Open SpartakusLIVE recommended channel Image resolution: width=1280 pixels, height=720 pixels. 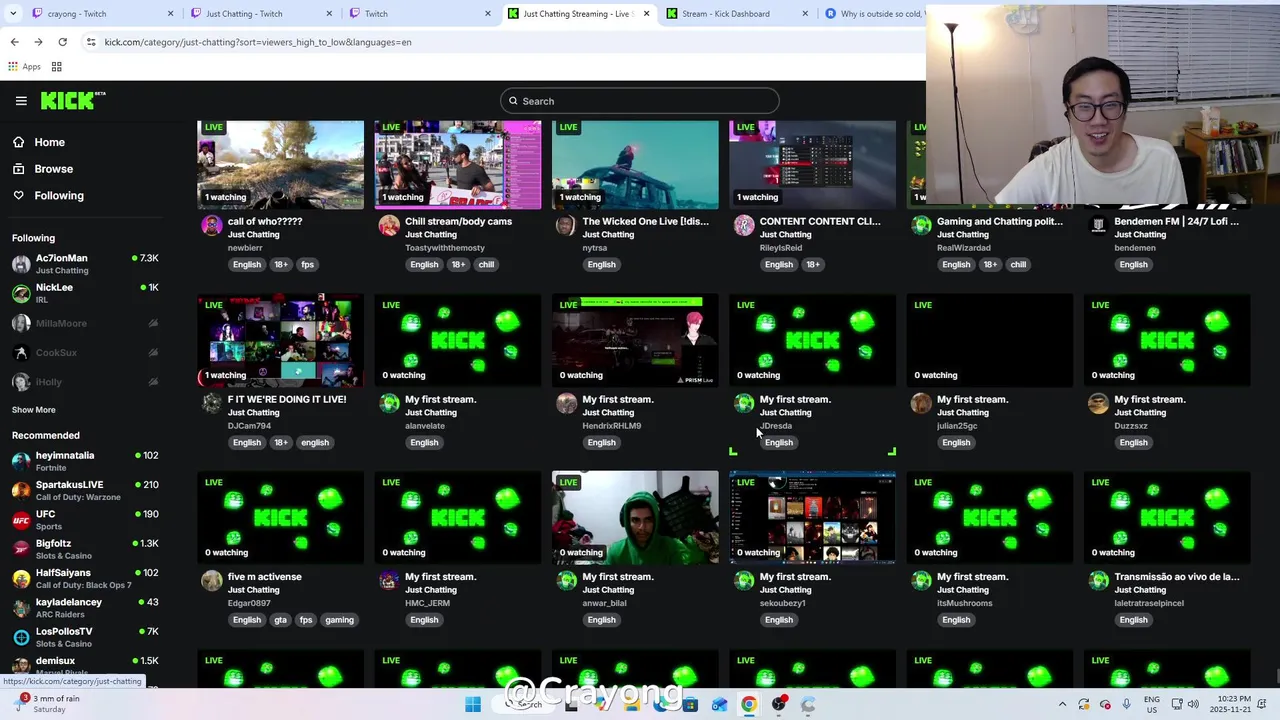coord(85,490)
